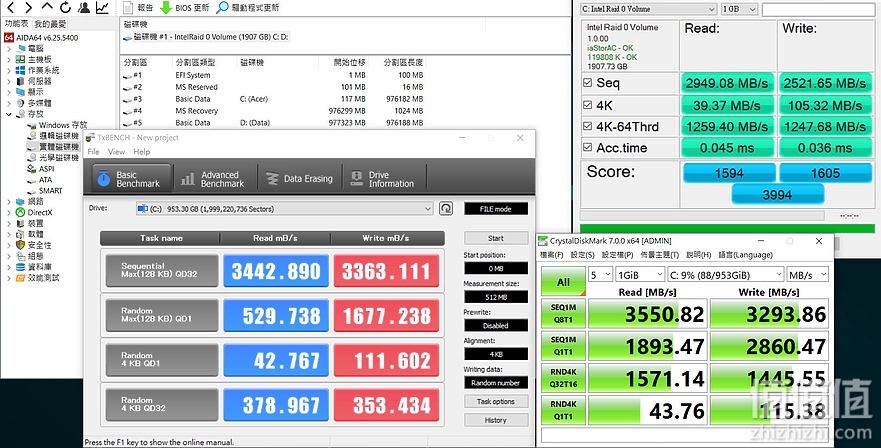The image size is (881, 448).
Task: Select 主機板 motherboard icon in tree
Action: [20, 59]
